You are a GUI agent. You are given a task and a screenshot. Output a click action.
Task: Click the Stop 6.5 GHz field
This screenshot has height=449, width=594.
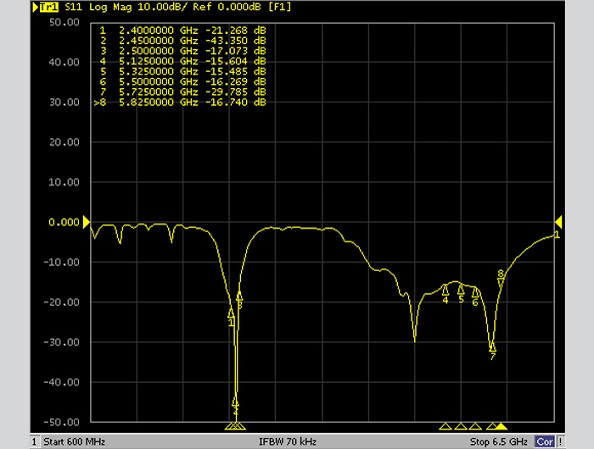click(x=499, y=442)
